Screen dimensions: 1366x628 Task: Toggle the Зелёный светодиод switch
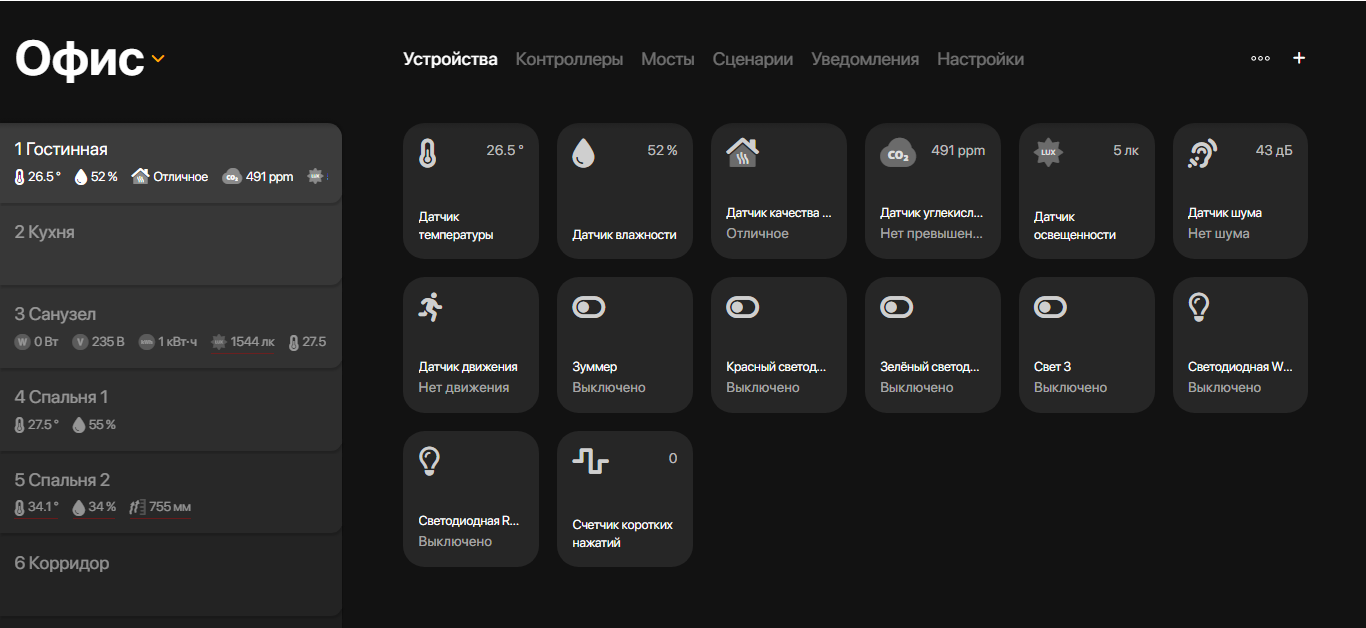pyautogui.click(x=897, y=307)
